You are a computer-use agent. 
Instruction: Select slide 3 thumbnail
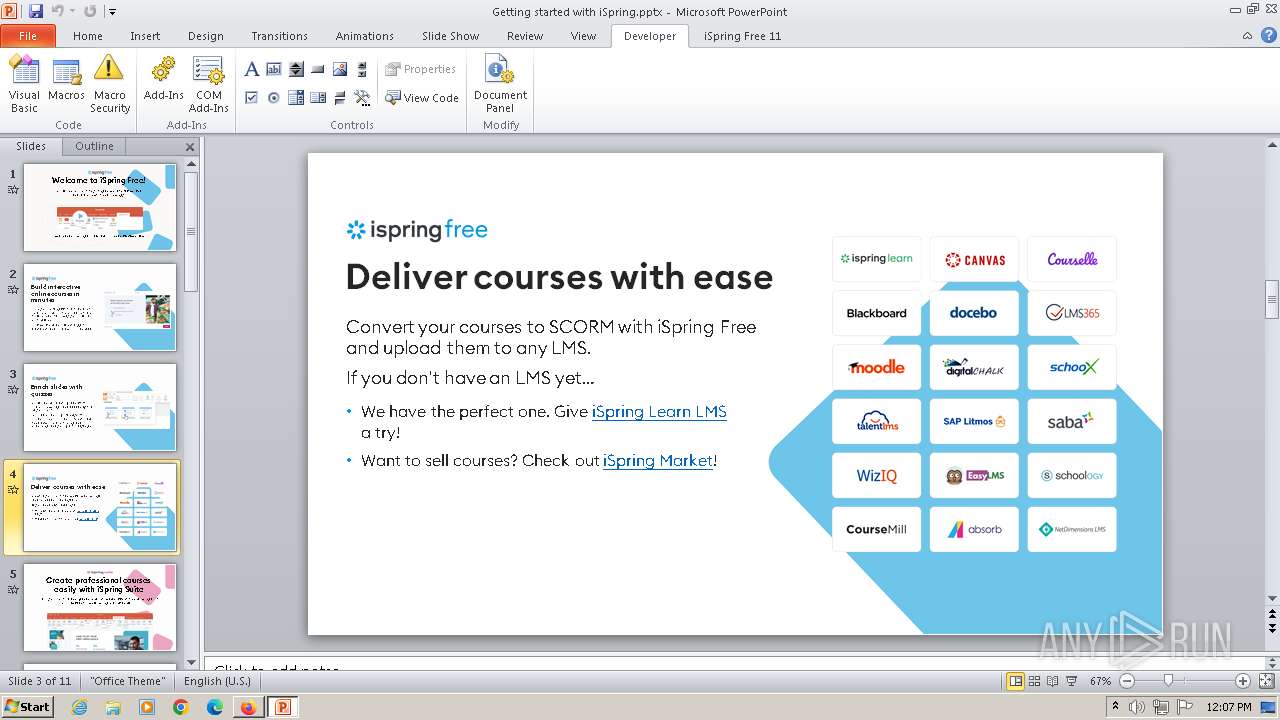[x=100, y=407]
